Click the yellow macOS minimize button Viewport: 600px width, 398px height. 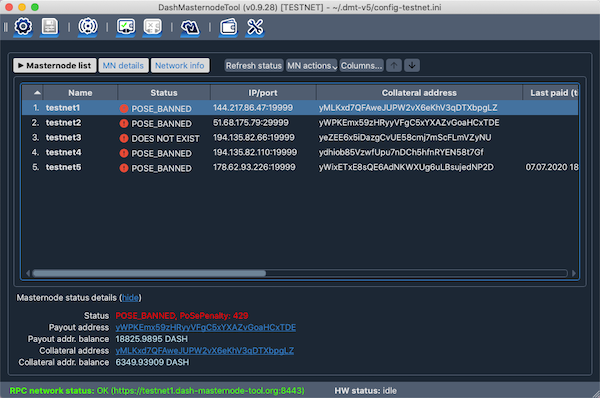[22, 7]
